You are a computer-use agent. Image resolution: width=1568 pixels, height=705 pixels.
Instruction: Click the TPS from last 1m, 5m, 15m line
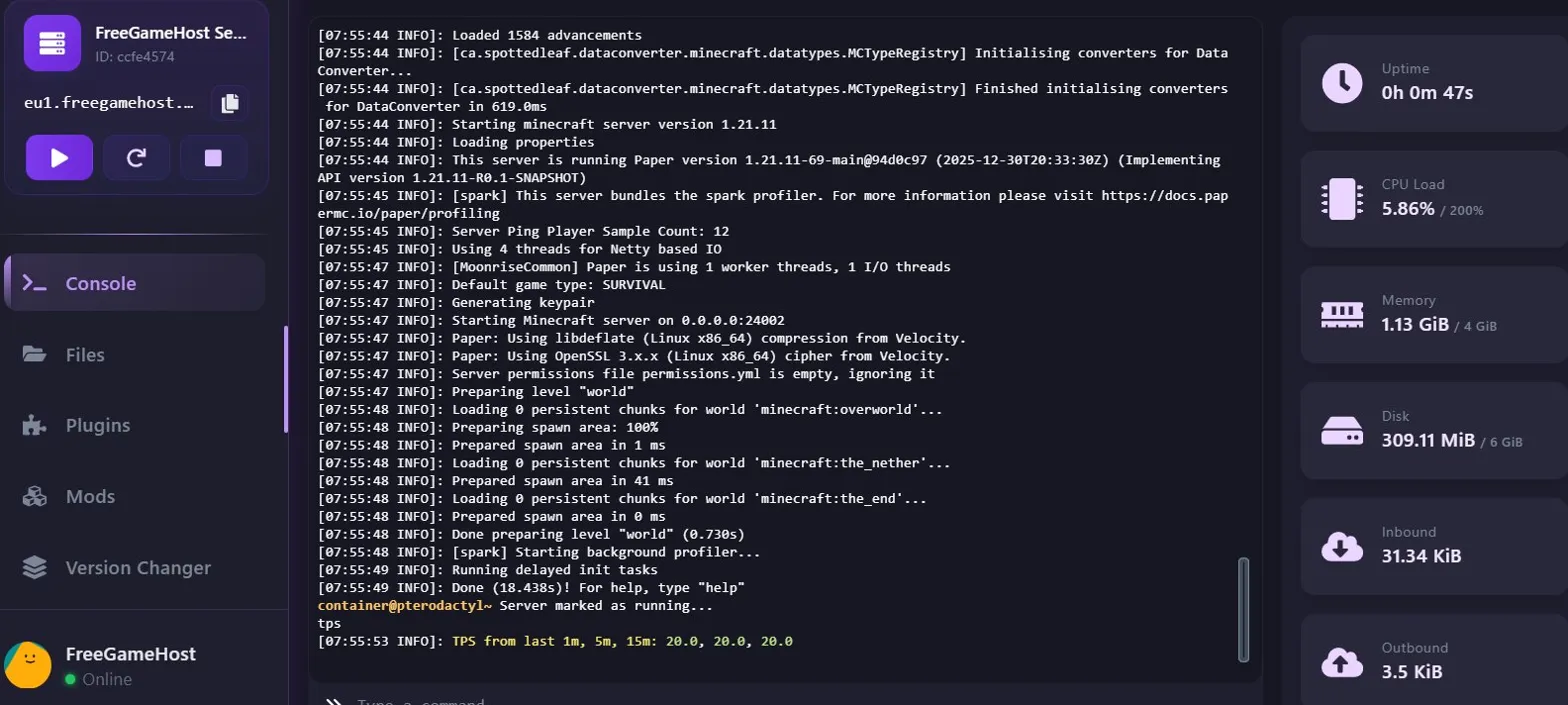[x=555, y=641]
